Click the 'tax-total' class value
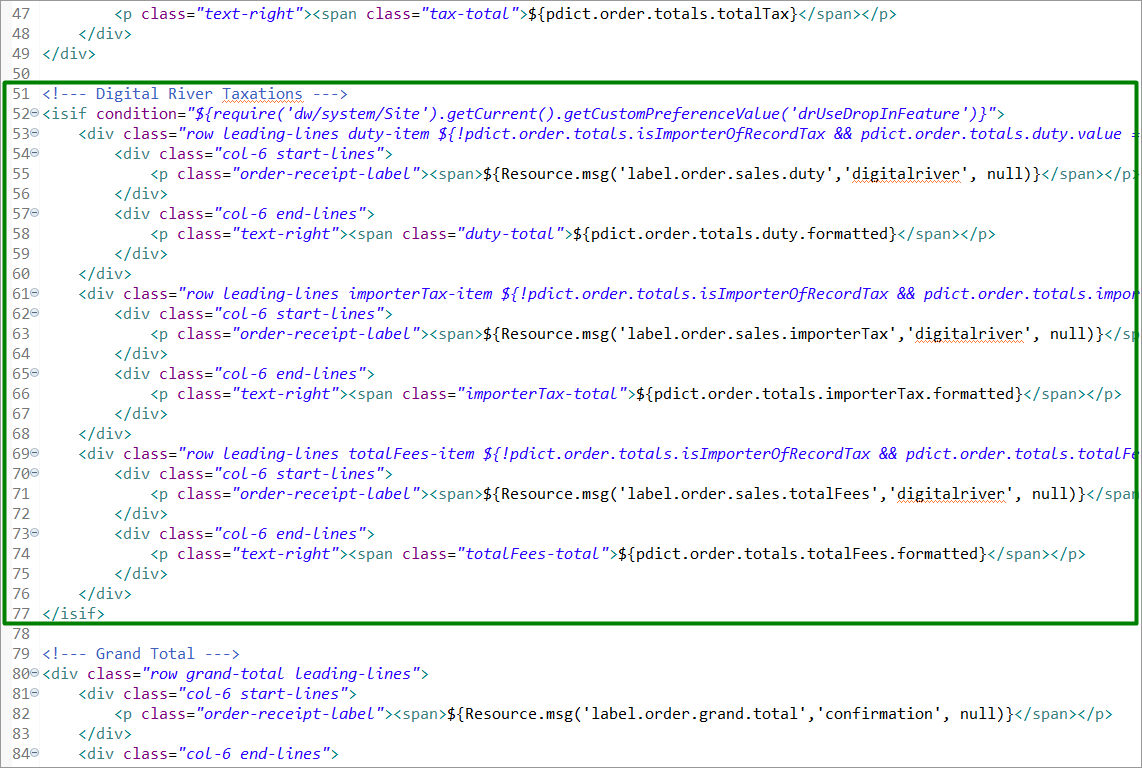The image size is (1142, 768). (470, 14)
